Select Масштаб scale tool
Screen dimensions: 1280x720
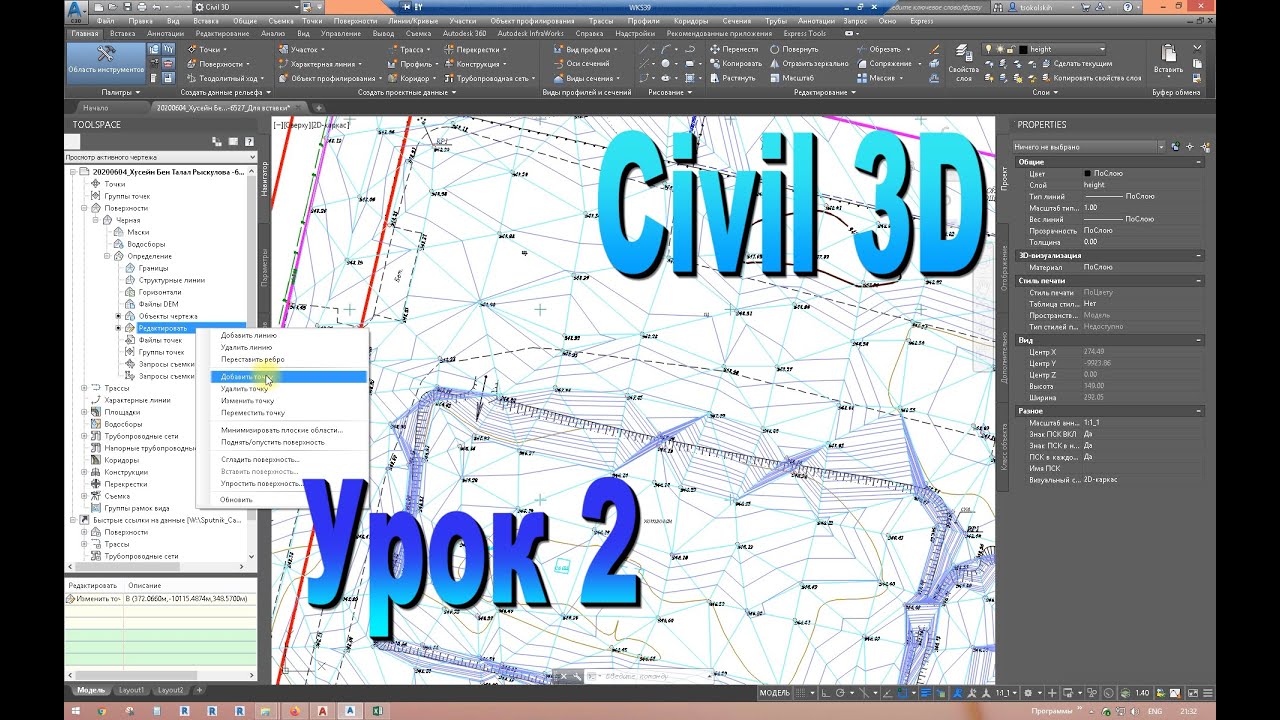(x=792, y=77)
